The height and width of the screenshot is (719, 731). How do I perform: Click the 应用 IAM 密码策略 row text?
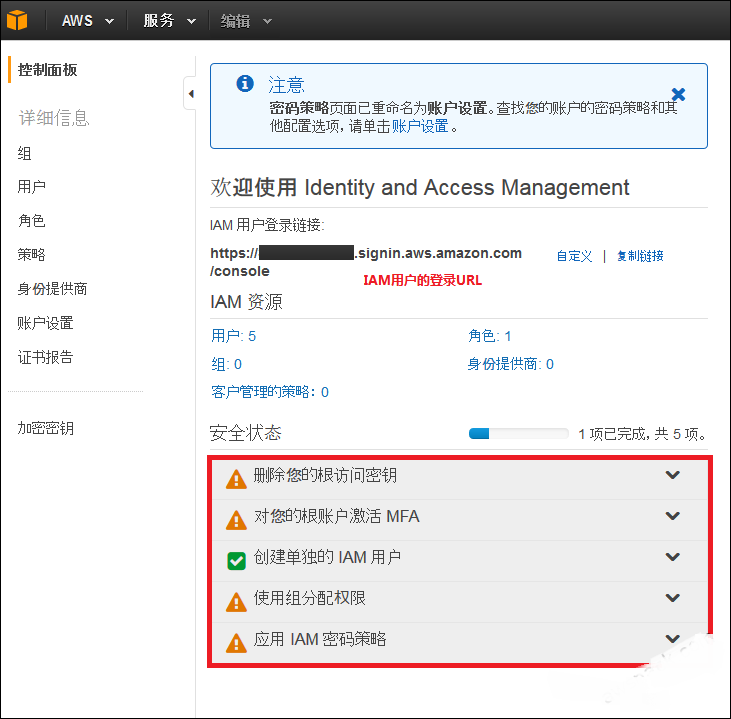click(x=320, y=639)
